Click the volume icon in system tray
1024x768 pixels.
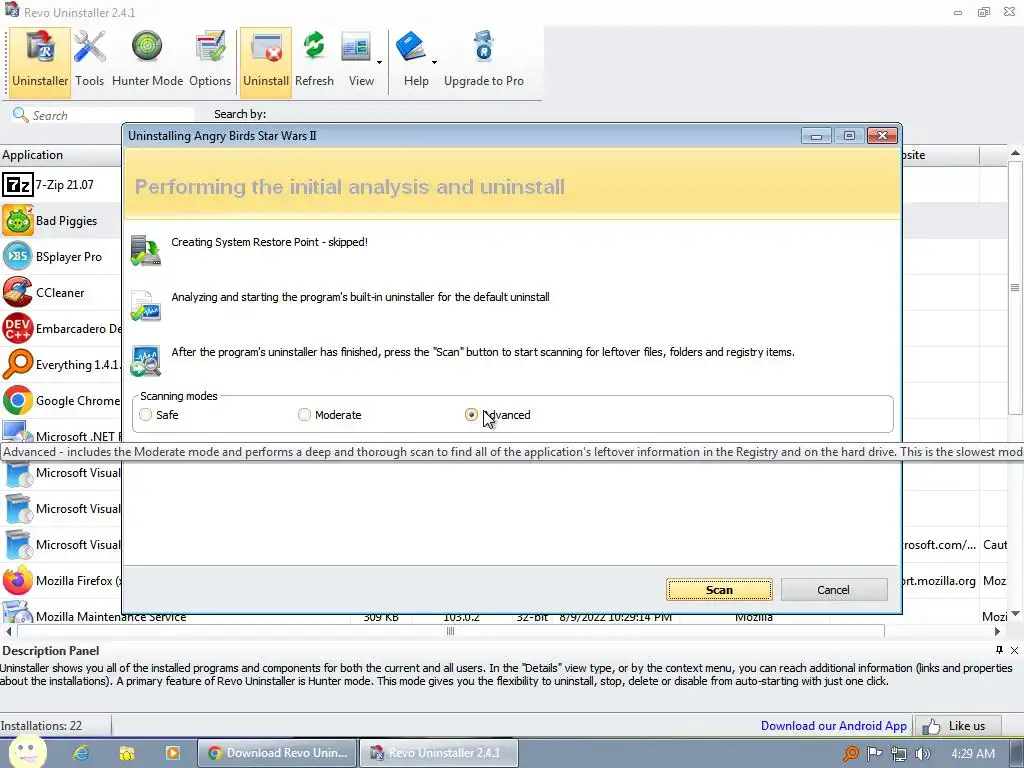click(923, 754)
